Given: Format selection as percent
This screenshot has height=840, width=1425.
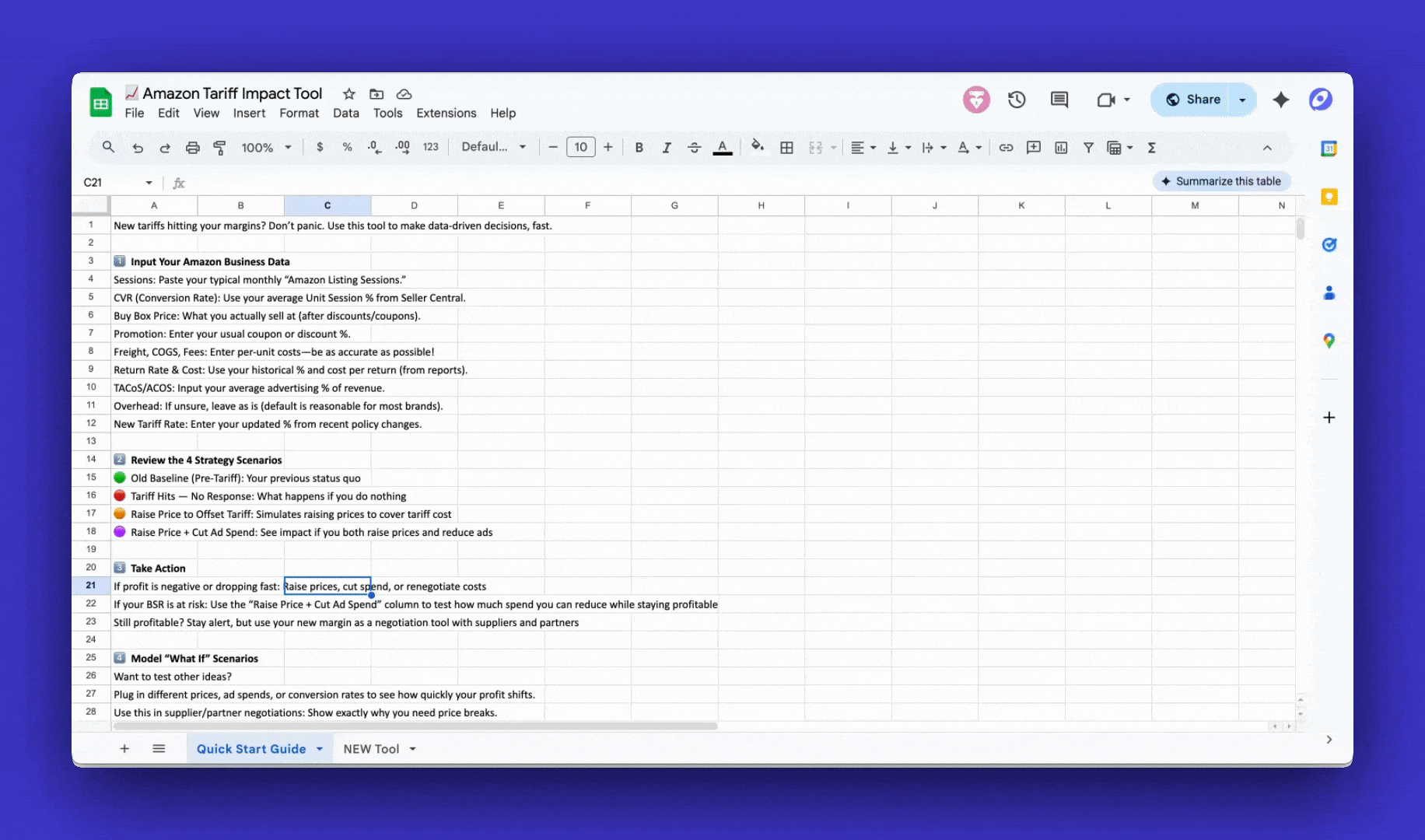Looking at the screenshot, I should (347, 147).
